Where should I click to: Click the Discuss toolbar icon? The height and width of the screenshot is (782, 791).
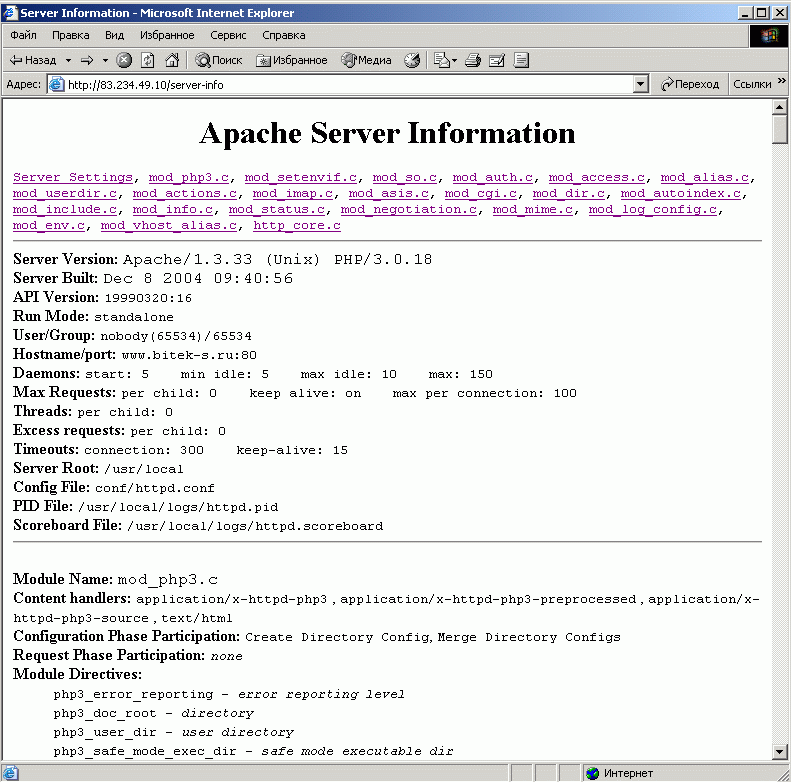click(521, 61)
